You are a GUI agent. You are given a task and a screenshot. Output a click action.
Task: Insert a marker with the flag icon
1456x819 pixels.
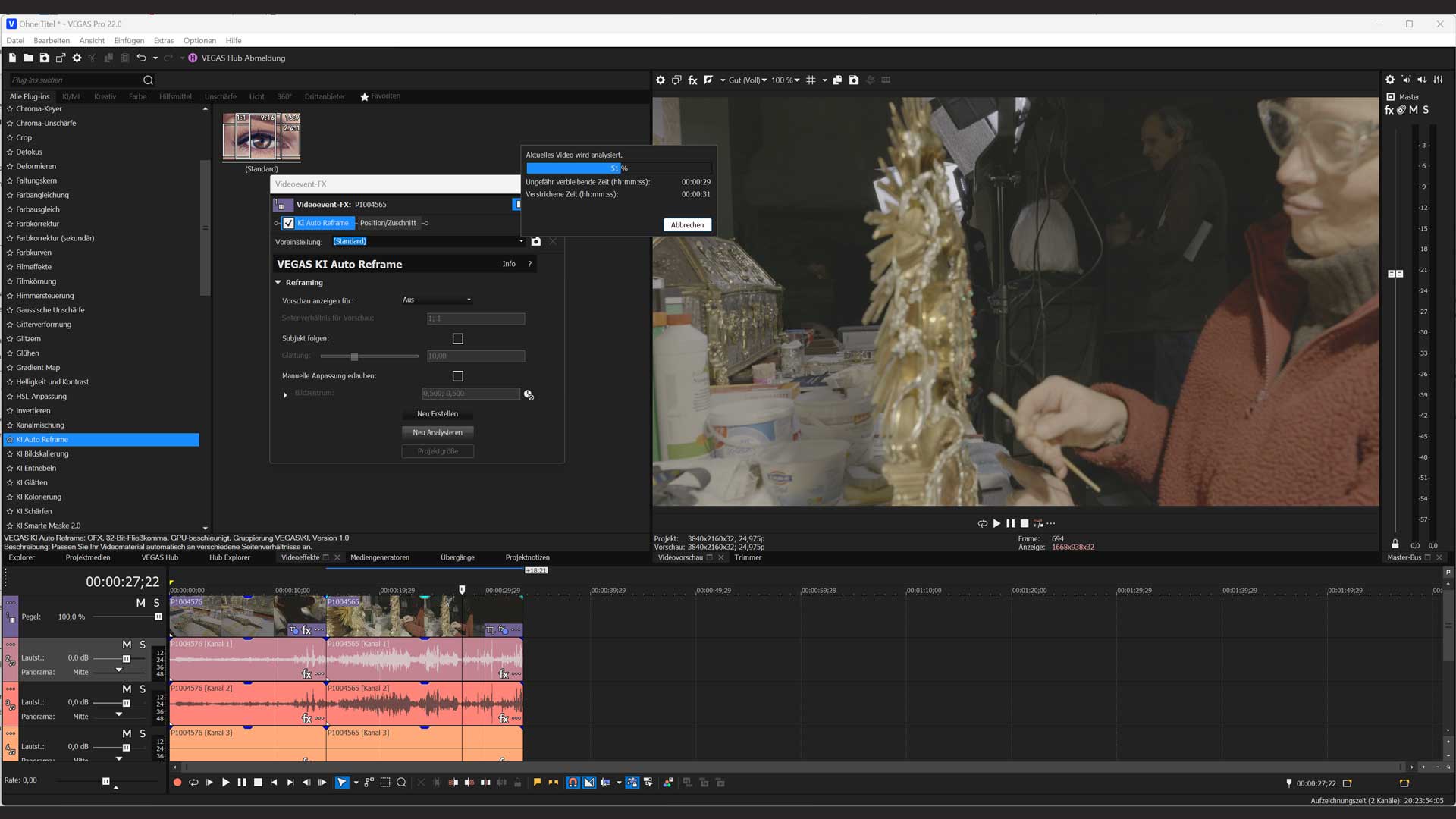tap(537, 783)
